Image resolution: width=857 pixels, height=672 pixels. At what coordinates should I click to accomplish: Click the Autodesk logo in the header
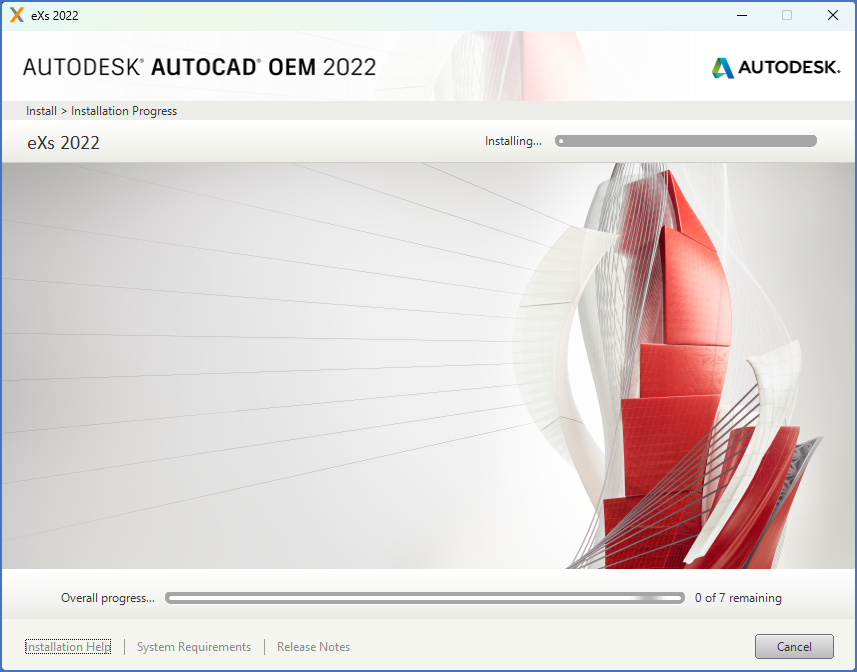(x=776, y=68)
